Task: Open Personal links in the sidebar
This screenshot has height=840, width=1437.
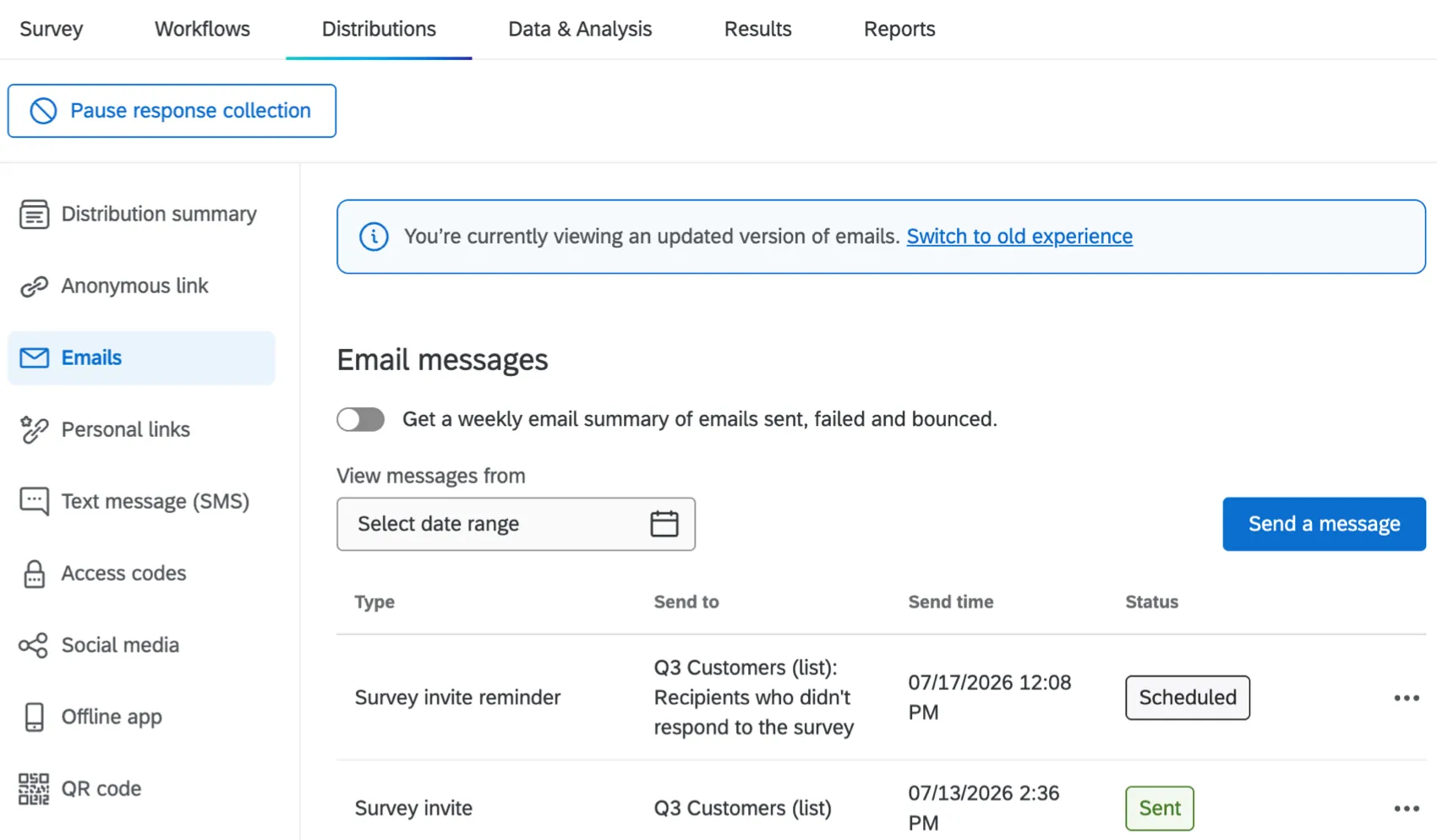Action: pyautogui.click(x=141, y=430)
